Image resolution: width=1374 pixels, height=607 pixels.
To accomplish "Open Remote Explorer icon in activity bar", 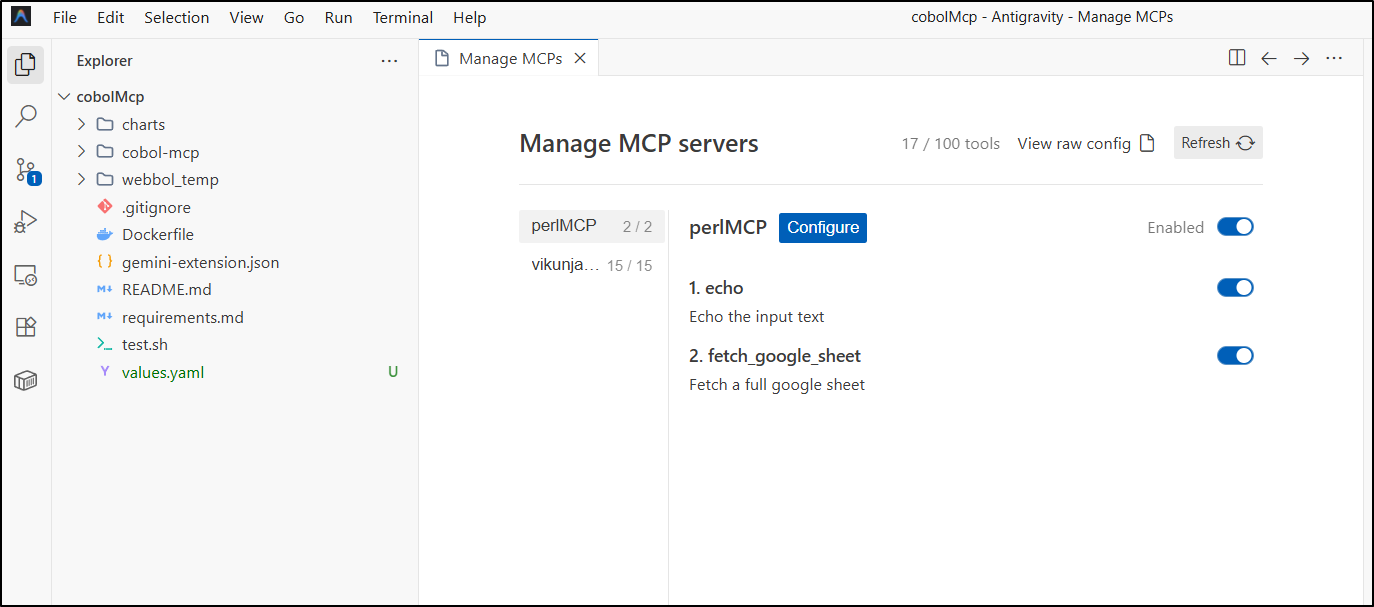I will pos(26,275).
